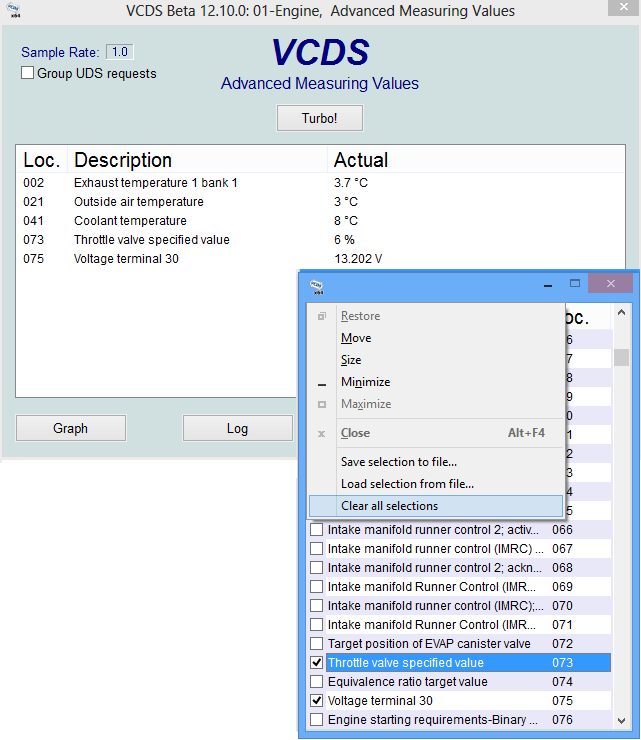Click the Log button
This screenshot has width=641, height=740.
(237, 428)
